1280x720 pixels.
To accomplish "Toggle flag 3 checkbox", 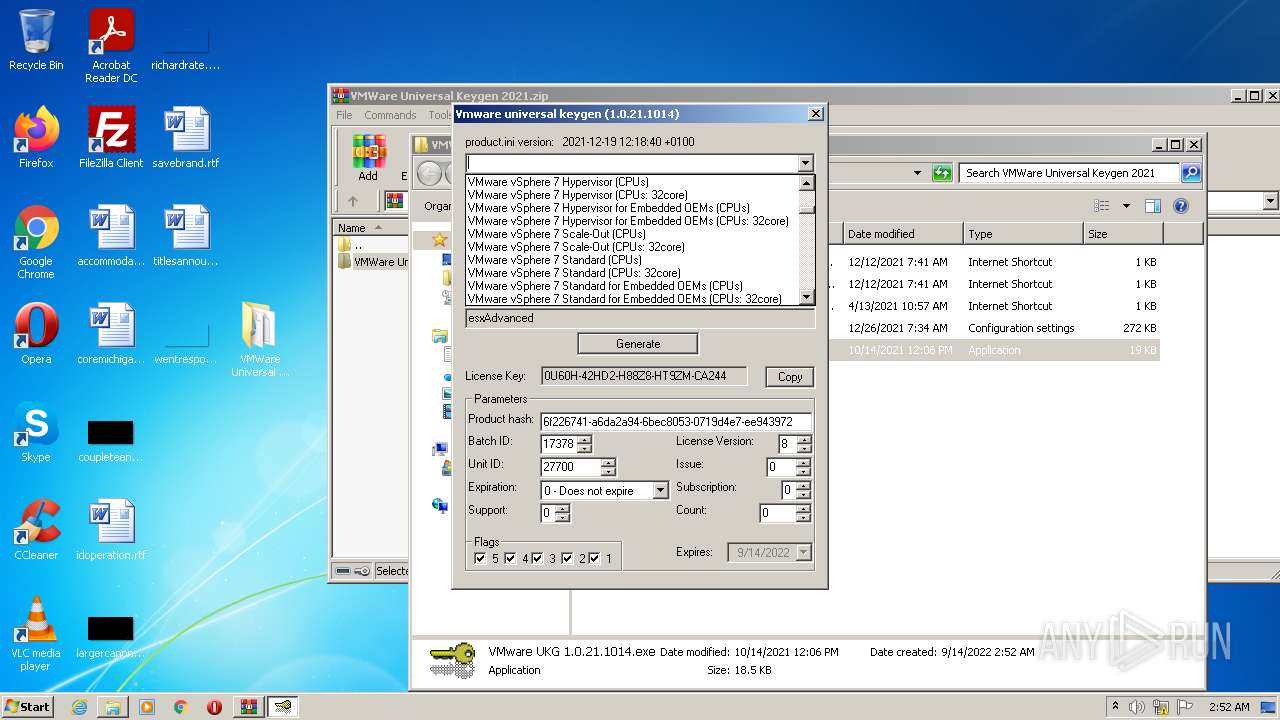I will tap(537, 558).
